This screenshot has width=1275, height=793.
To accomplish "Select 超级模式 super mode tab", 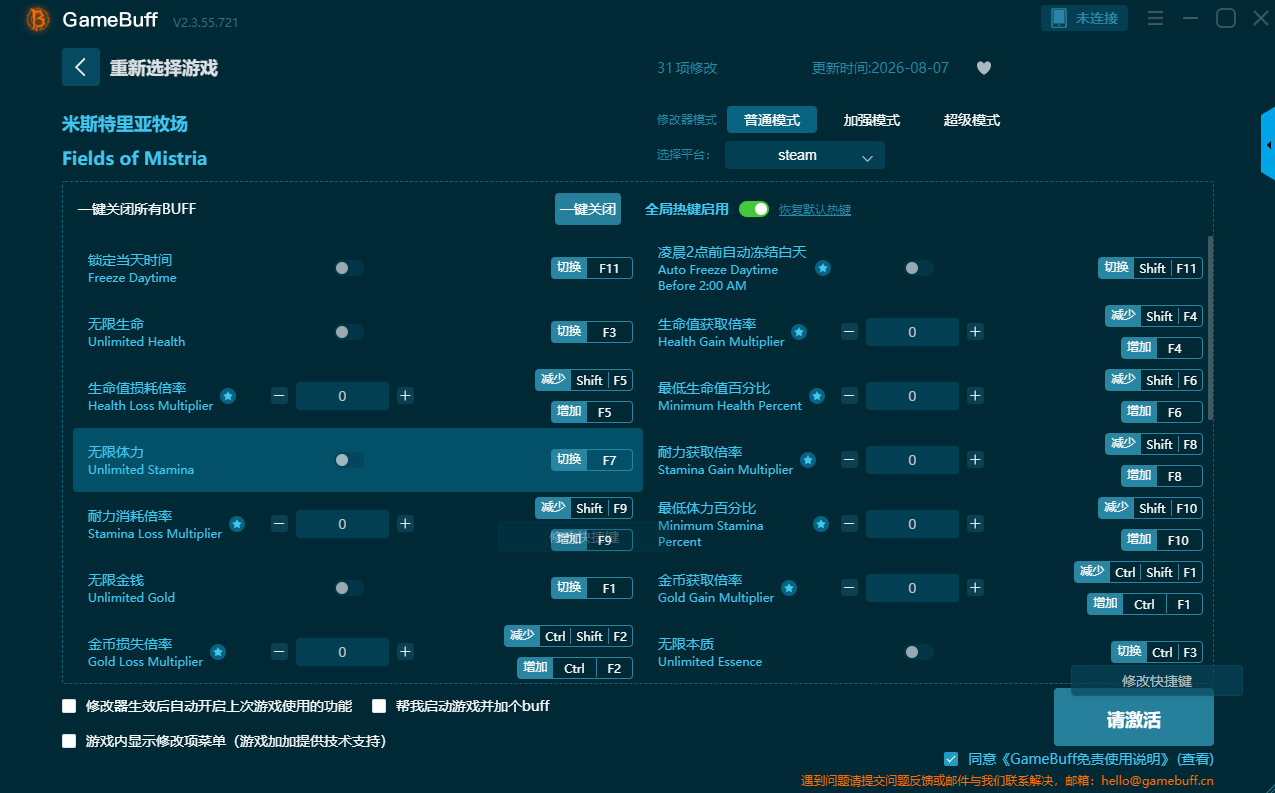I will coord(972,120).
